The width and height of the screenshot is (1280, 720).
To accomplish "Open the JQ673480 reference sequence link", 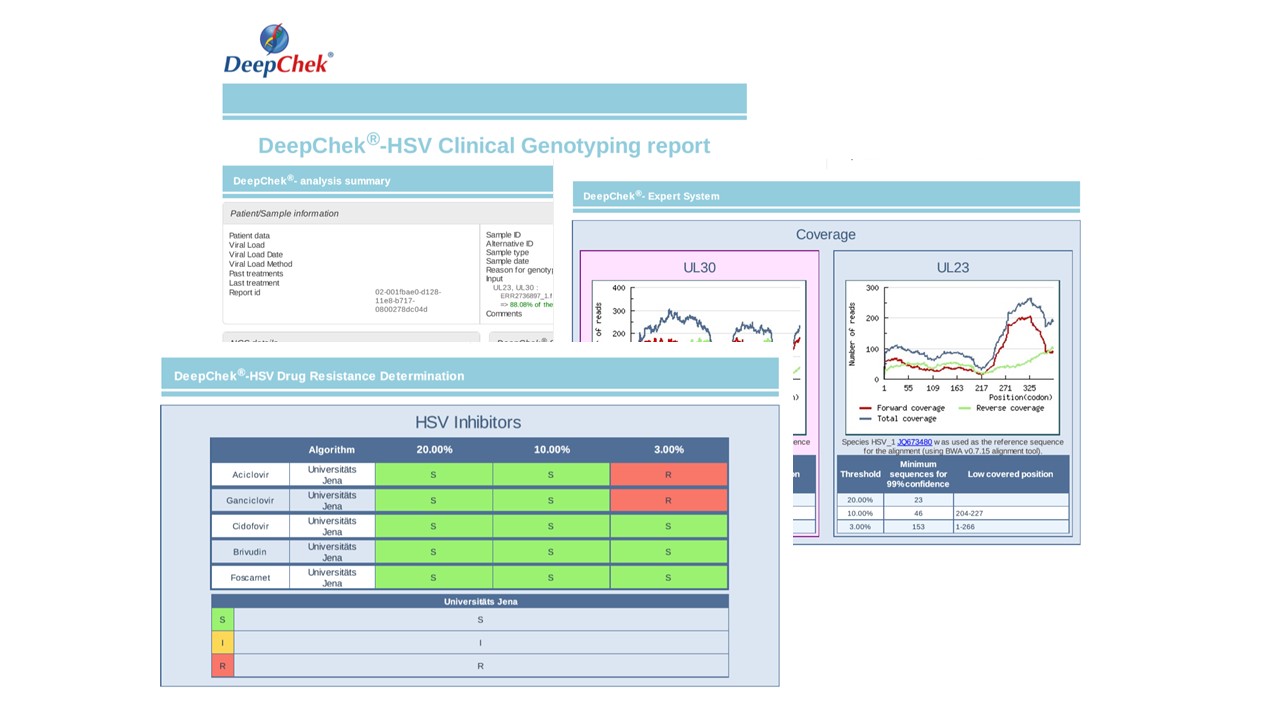I will [x=914, y=442].
